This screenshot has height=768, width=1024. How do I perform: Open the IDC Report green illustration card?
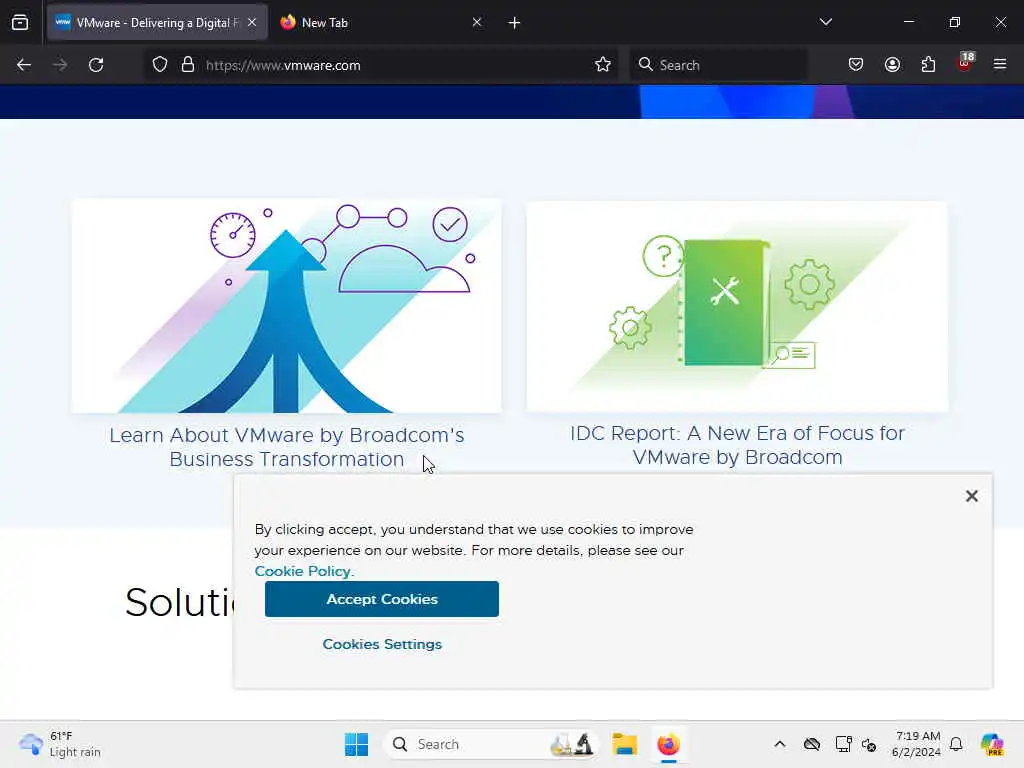coord(737,306)
